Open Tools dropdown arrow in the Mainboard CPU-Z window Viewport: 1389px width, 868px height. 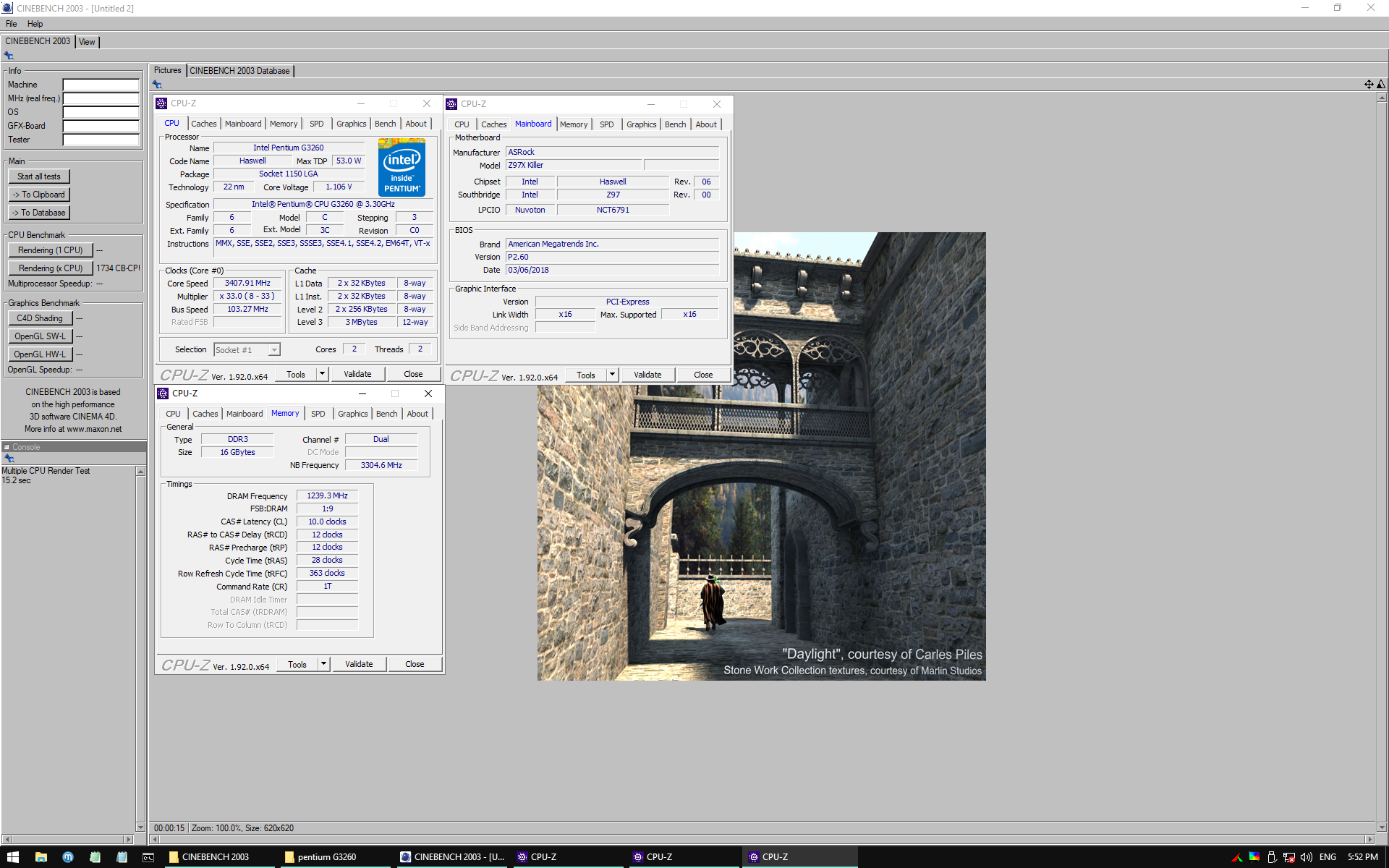pos(613,375)
